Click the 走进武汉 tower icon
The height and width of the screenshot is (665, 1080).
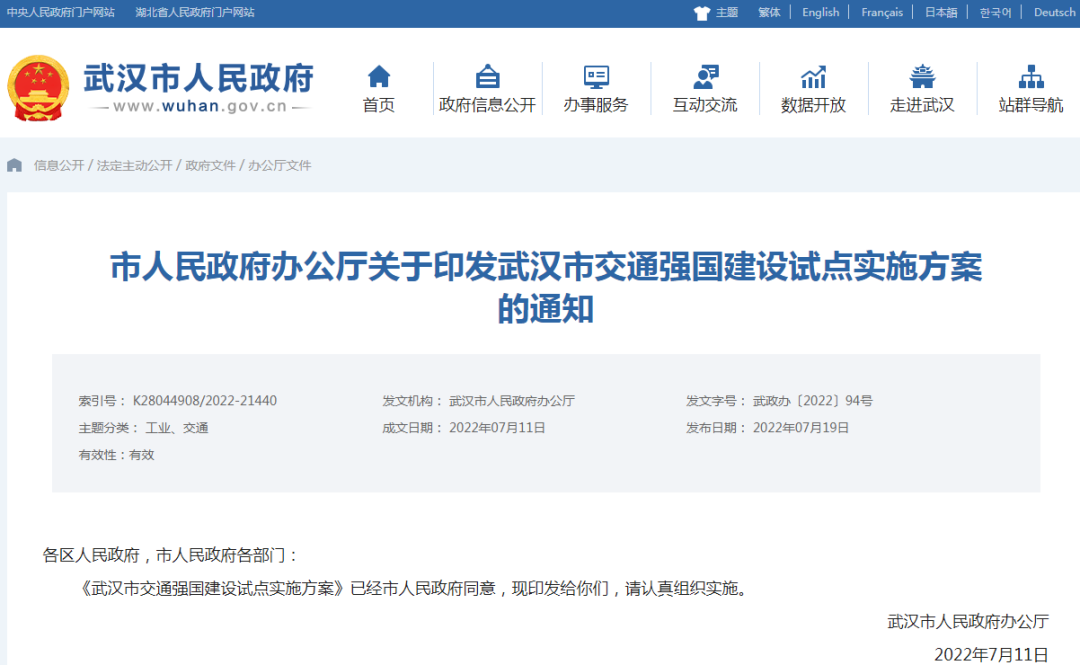pyautogui.click(x=922, y=77)
